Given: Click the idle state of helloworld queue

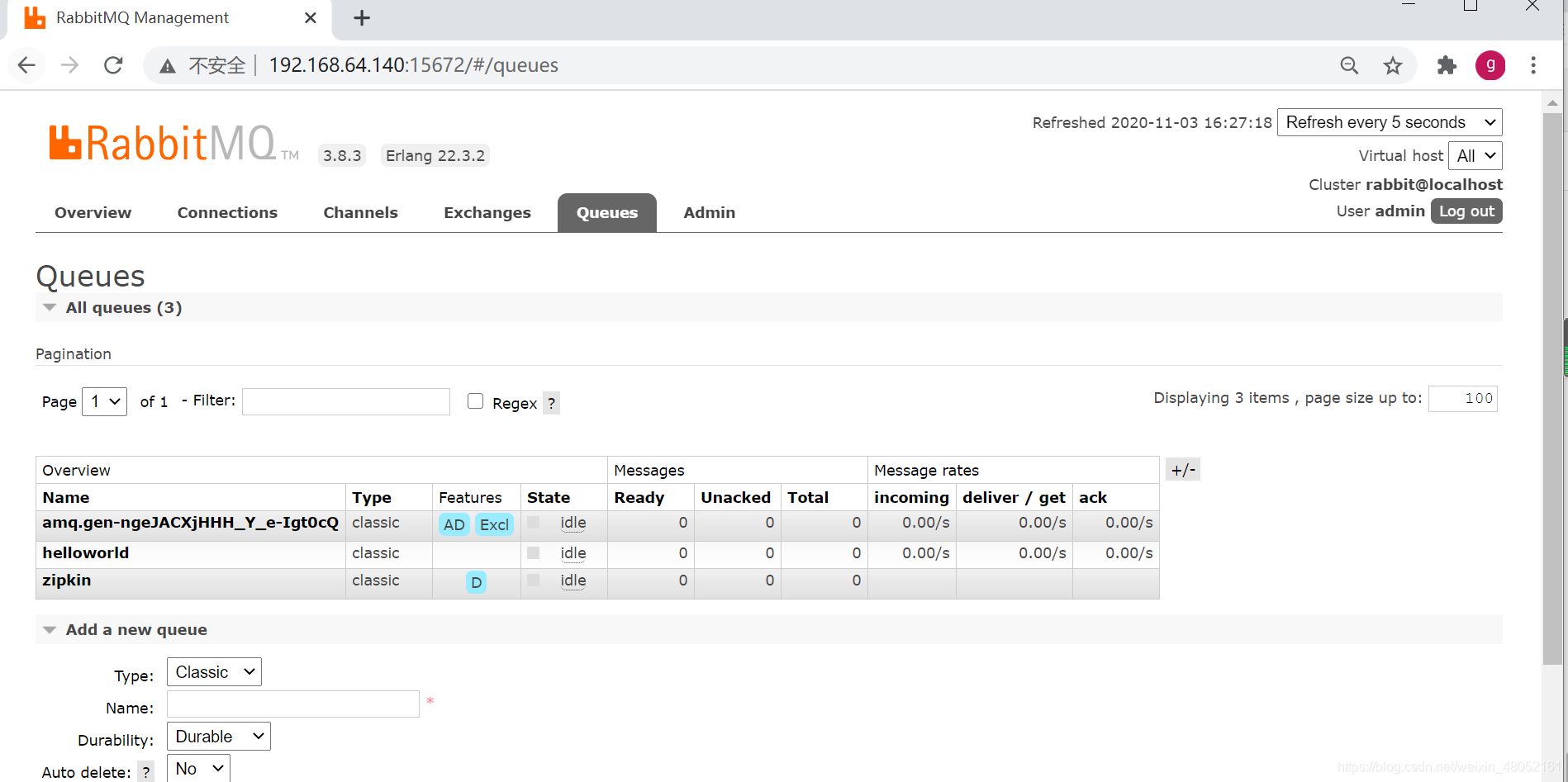Looking at the screenshot, I should (x=573, y=553).
